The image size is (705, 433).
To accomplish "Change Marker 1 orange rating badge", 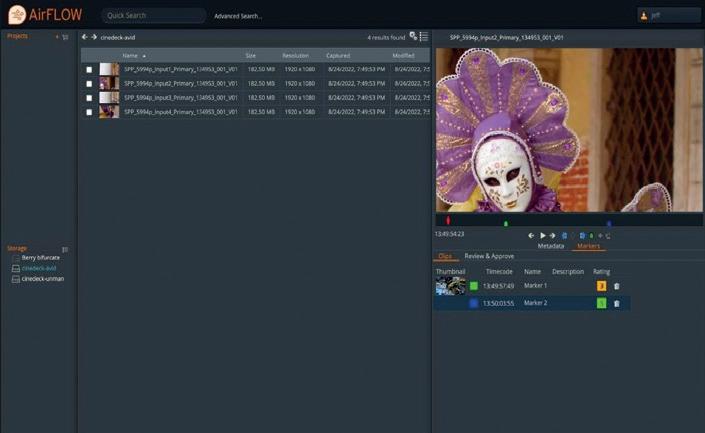I will pos(601,286).
